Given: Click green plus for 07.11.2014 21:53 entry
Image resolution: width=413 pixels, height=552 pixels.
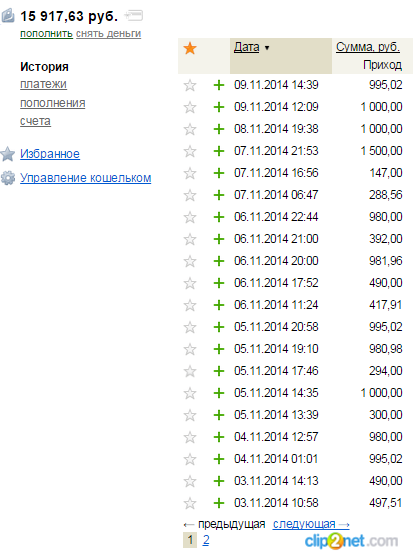Looking at the screenshot, I should pos(219,151).
